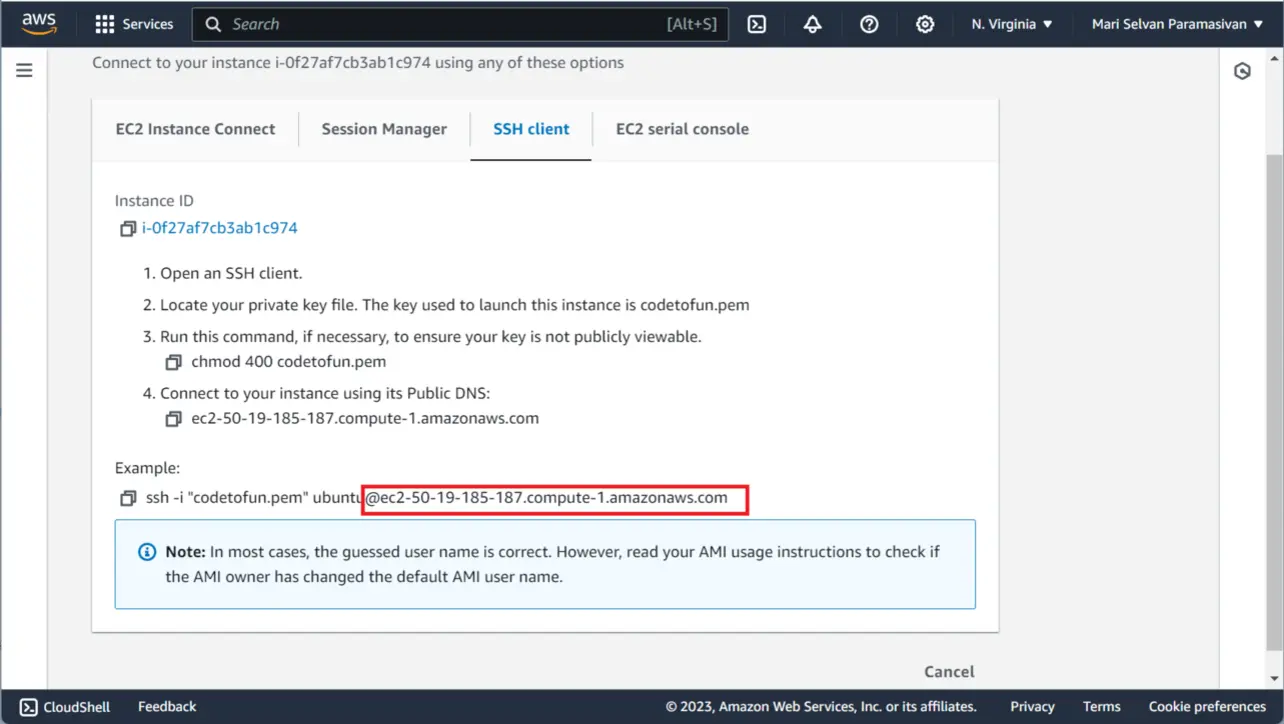Open the settings gear icon

click(x=925, y=24)
